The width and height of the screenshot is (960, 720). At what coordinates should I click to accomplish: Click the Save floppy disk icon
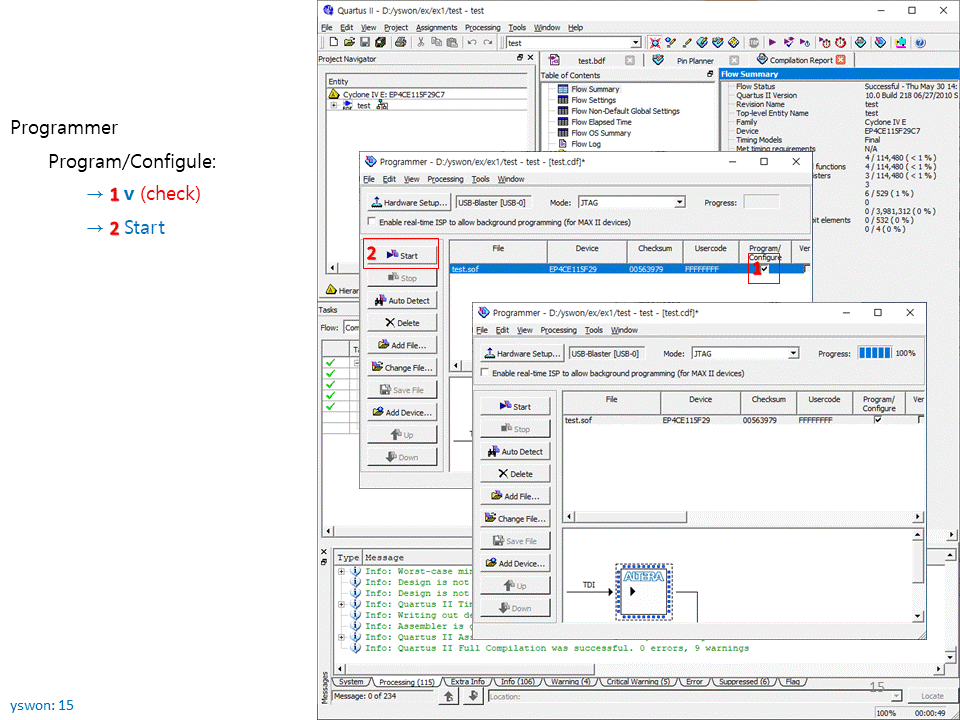[x=364, y=42]
